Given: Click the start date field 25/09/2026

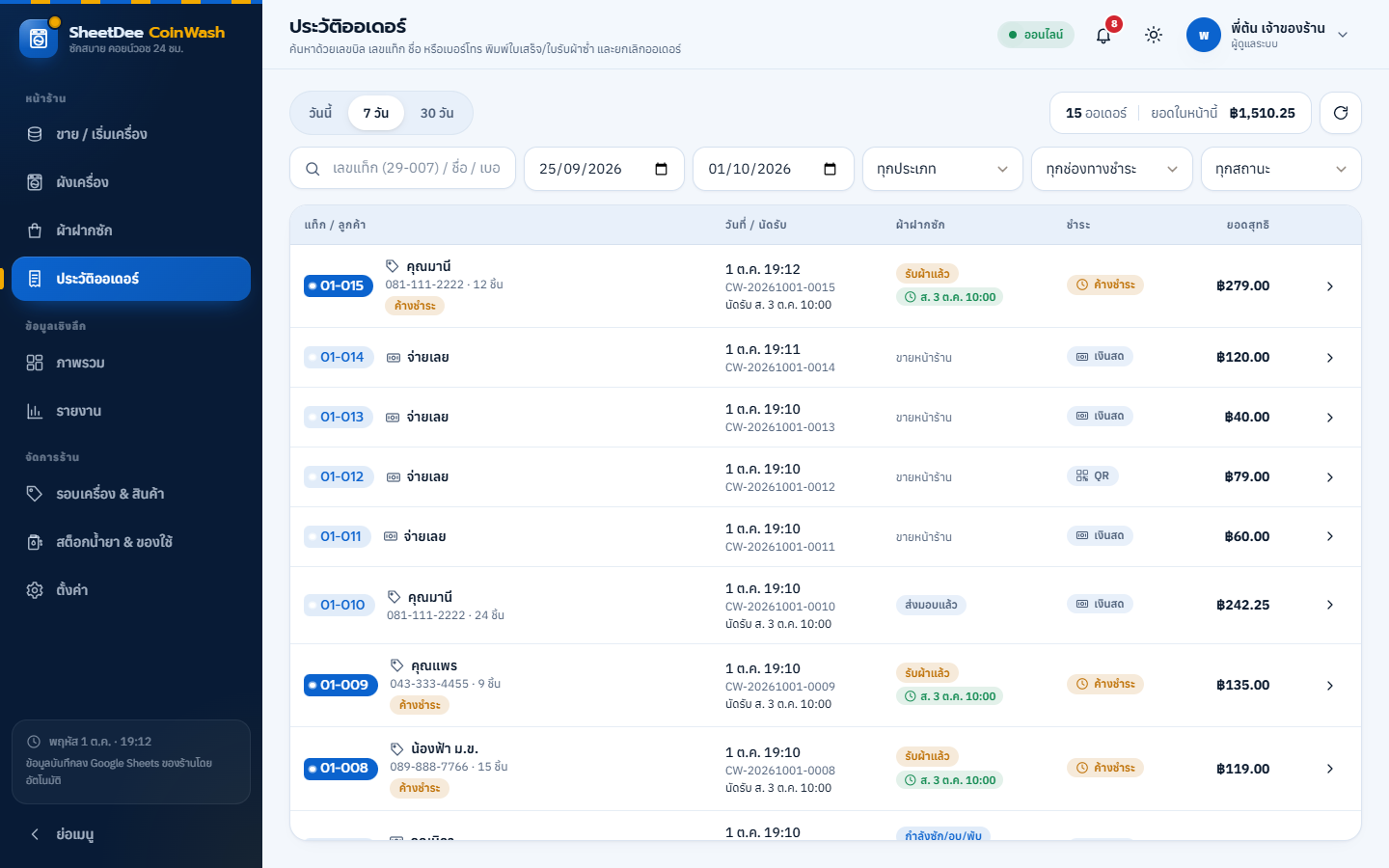Looking at the screenshot, I should 604,169.
